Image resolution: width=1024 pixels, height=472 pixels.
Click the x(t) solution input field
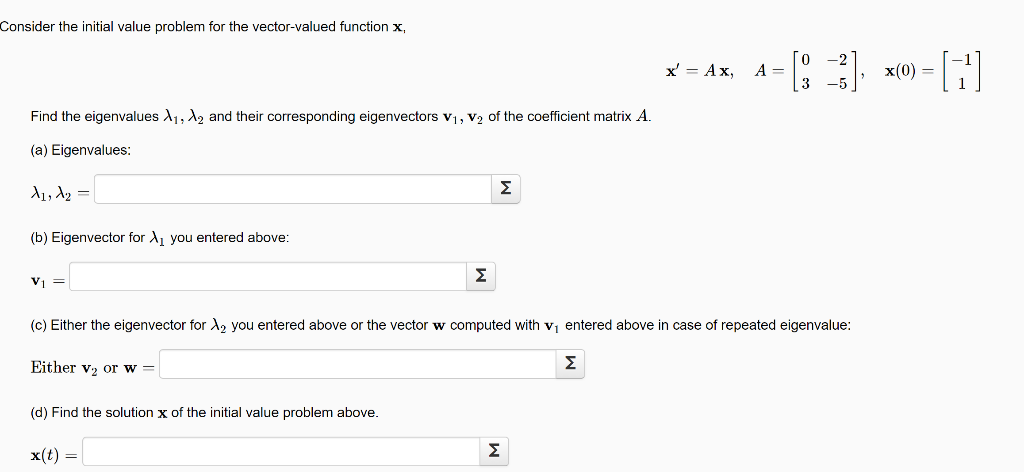point(280,453)
